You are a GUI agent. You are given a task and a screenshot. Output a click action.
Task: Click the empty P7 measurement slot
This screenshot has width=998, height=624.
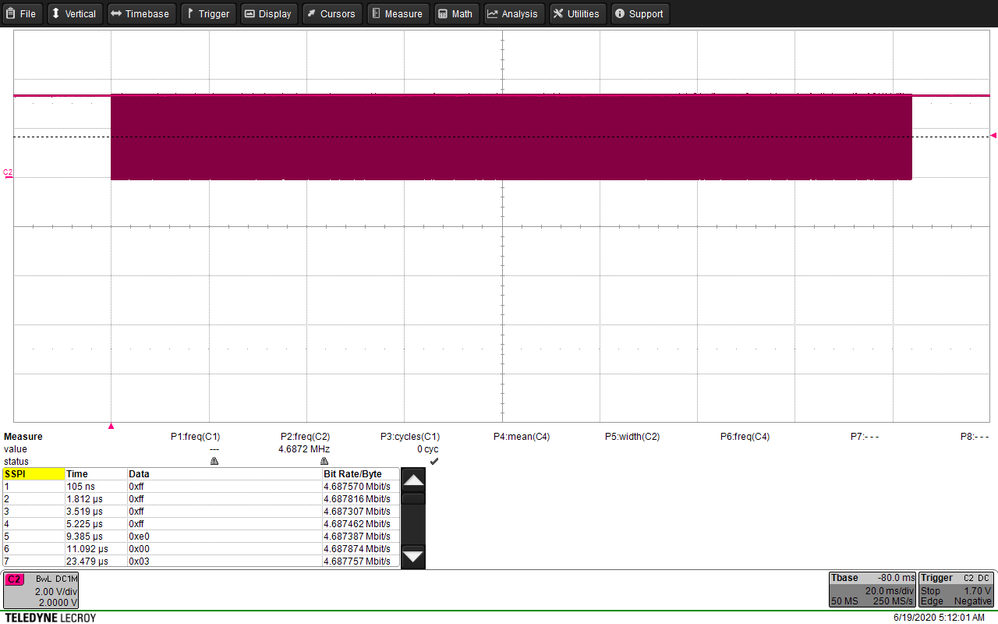click(x=864, y=437)
